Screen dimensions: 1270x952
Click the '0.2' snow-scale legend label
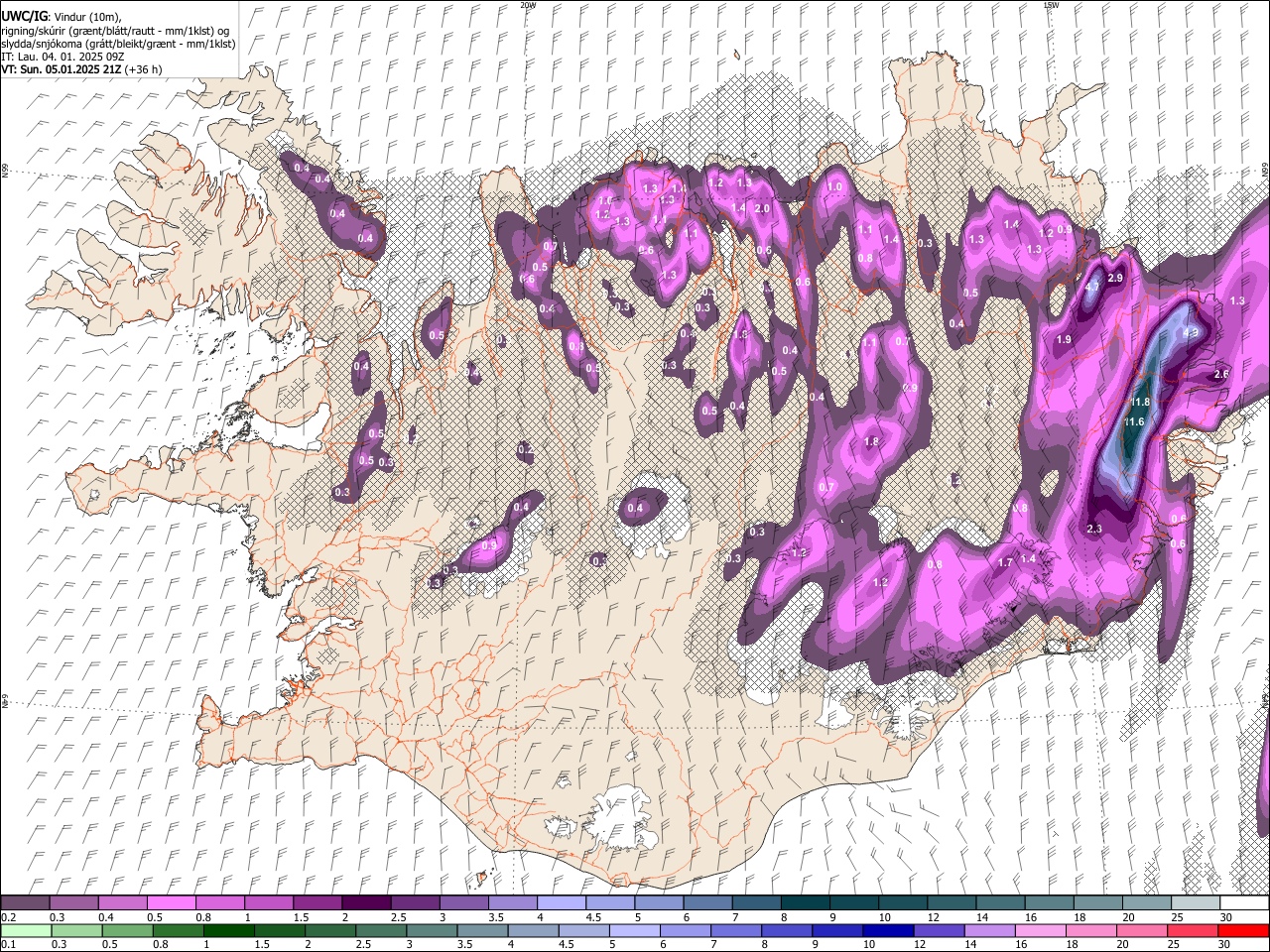coord(8,917)
